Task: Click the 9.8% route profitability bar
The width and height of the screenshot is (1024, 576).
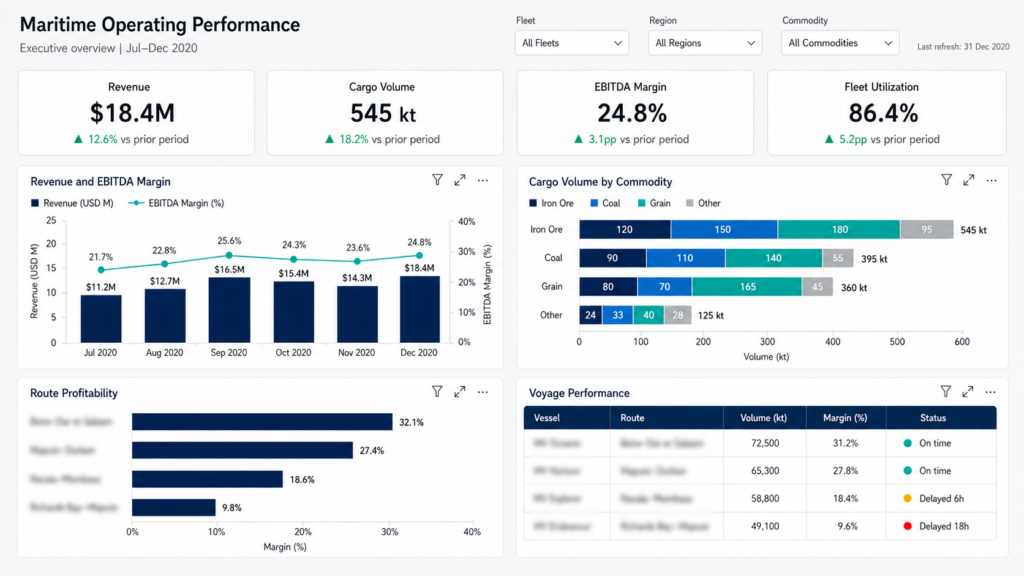Action: (174, 507)
